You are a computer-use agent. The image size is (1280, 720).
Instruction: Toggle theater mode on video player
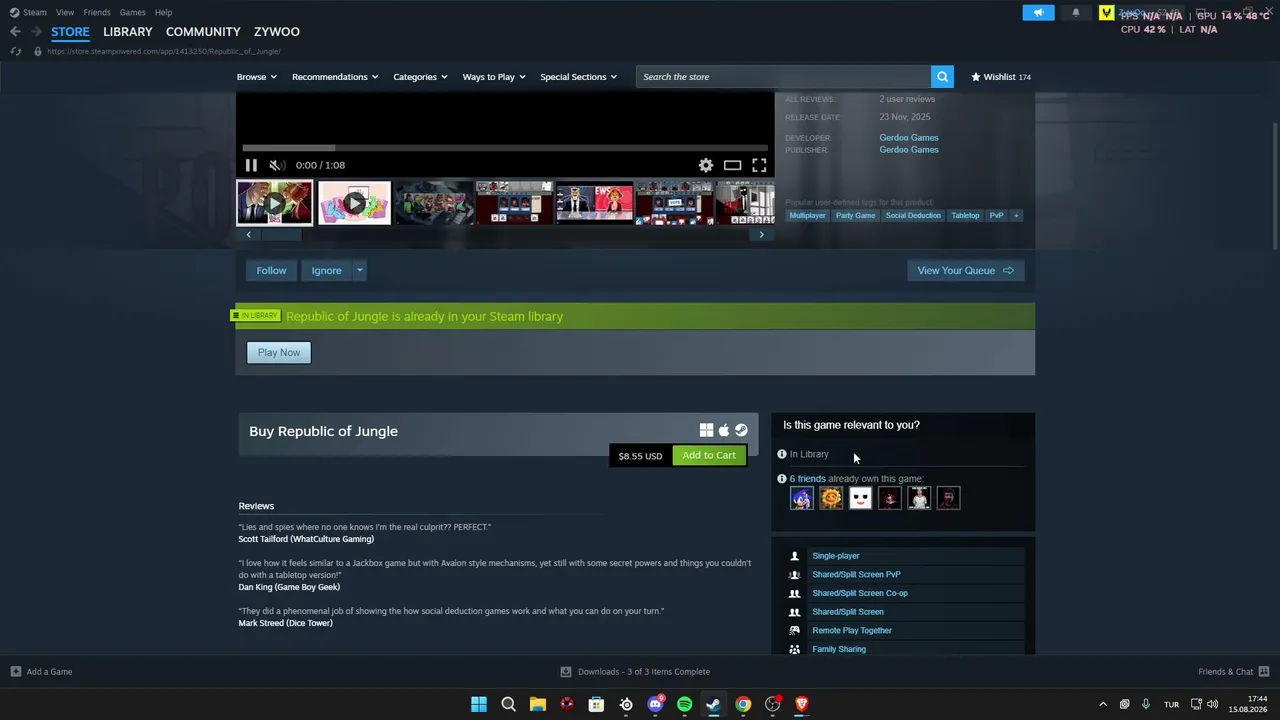point(733,165)
